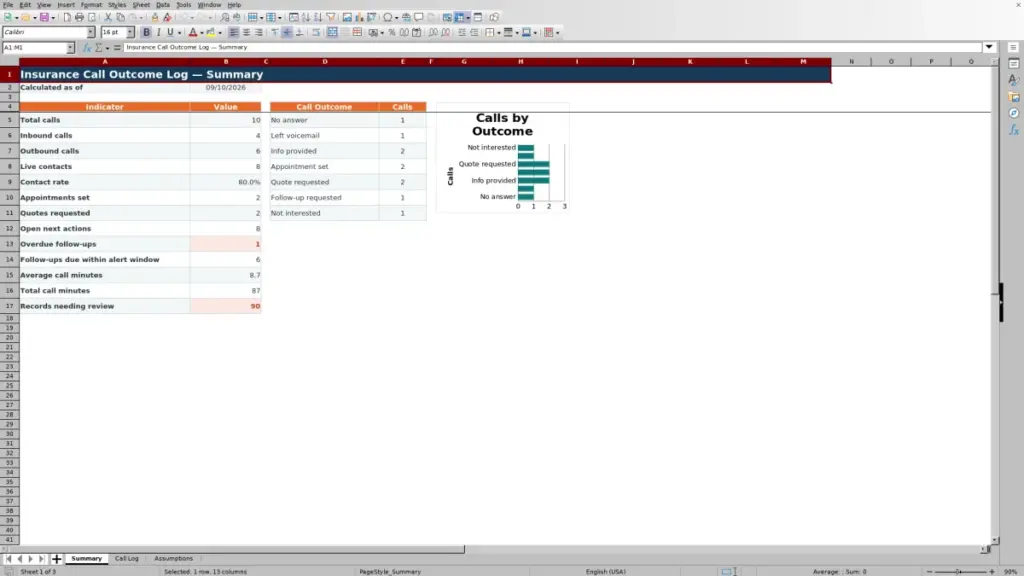The width and height of the screenshot is (1024, 576).
Task: Click the Font Color red A swatch
Action: tap(193, 33)
